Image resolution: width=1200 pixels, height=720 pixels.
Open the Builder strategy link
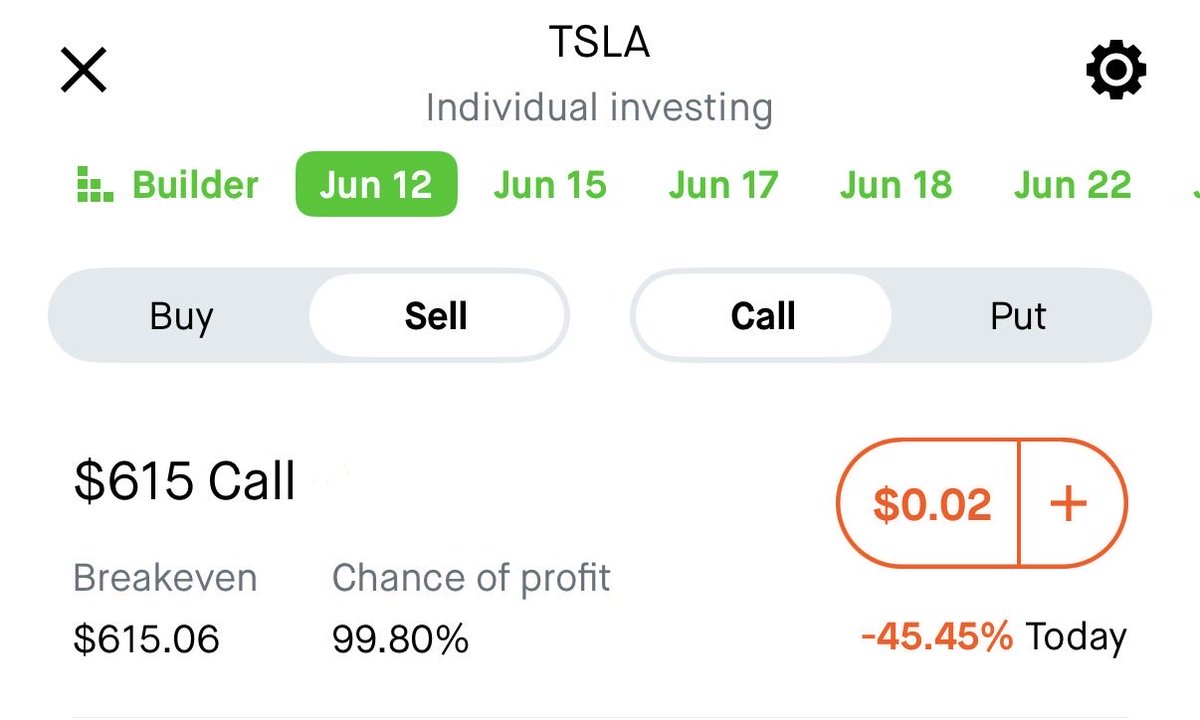point(196,185)
